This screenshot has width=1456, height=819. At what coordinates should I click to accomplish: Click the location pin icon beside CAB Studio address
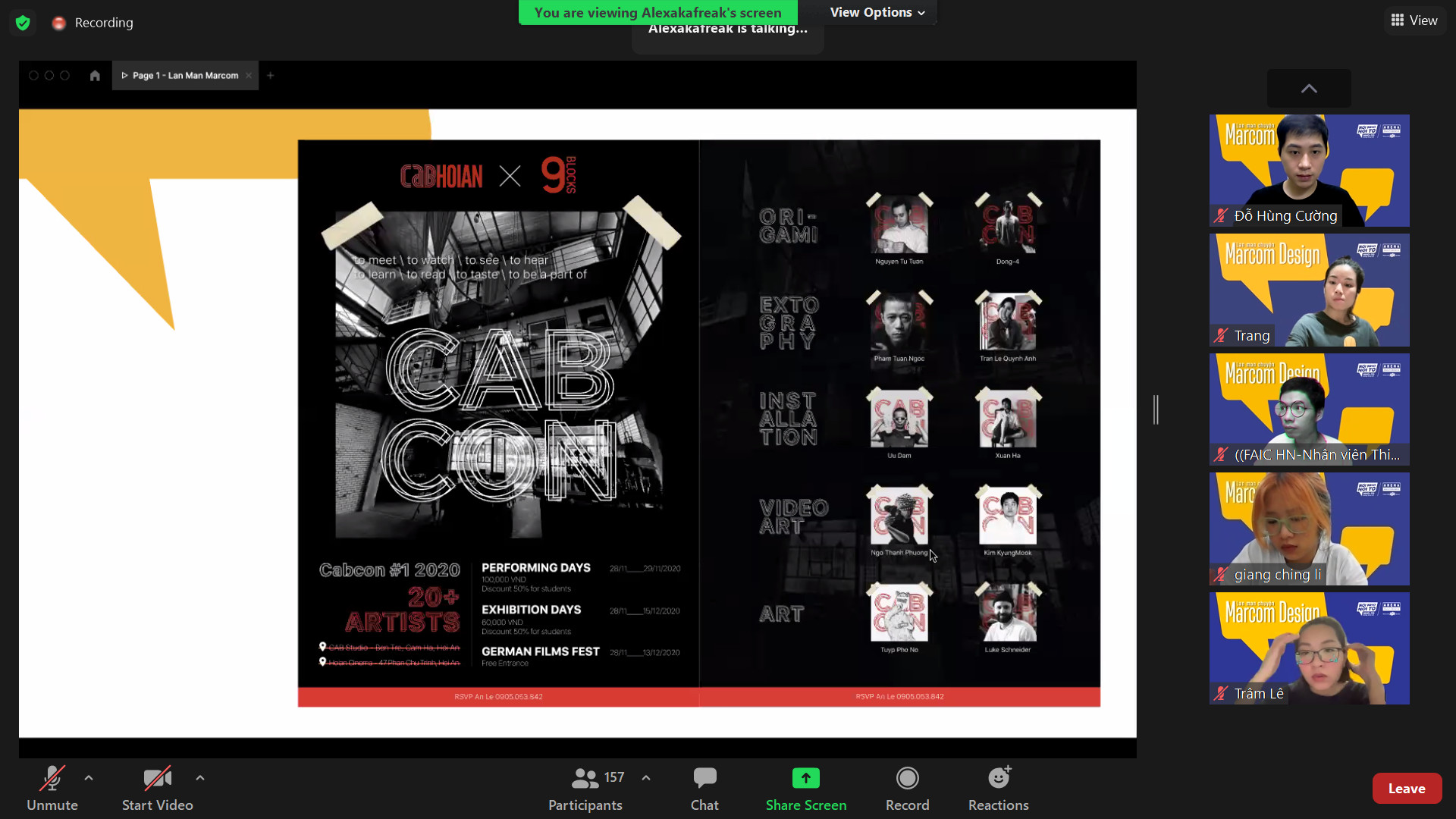tap(323, 647)
